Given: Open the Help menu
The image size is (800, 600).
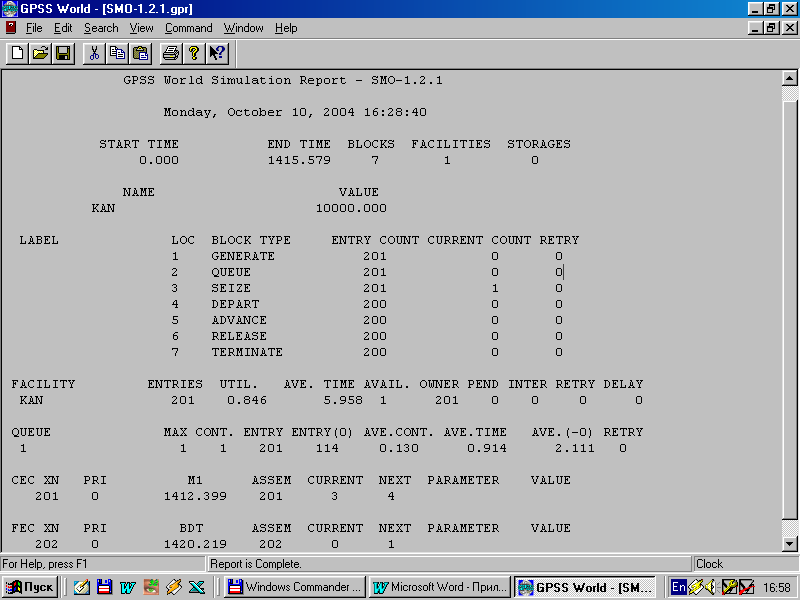Looking at the screenshot, I should coord(286,28).
